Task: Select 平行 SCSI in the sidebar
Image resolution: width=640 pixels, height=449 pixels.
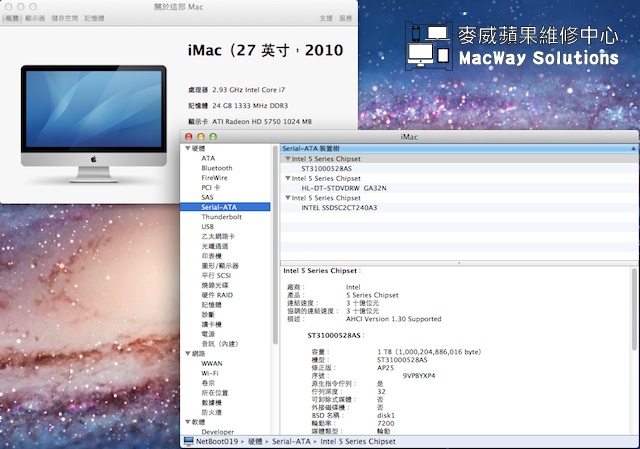Action: (x=216, y=276)
